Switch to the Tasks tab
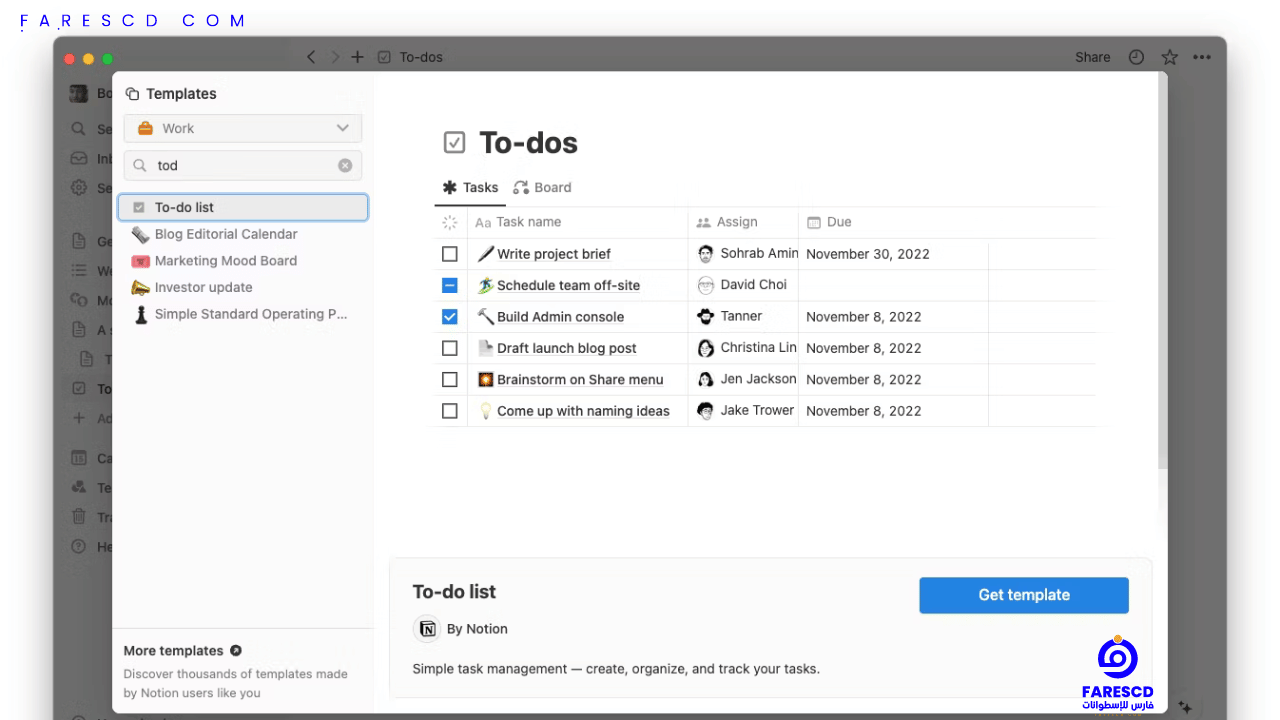The image size is (1280, 720). coord(470,187)
